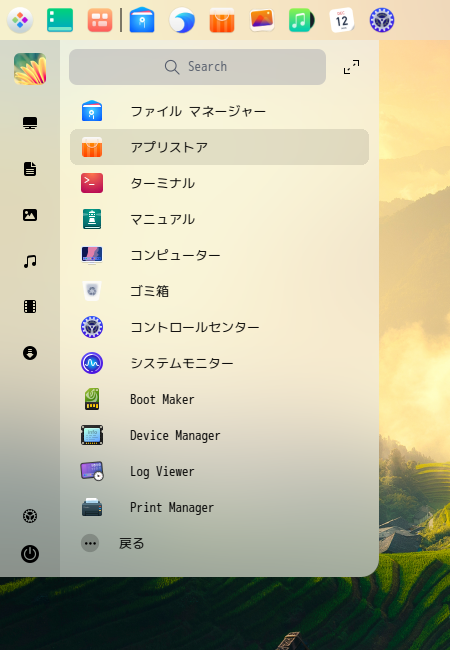Open the Pictures folder sidebar icon

click(x=30, y=215)
